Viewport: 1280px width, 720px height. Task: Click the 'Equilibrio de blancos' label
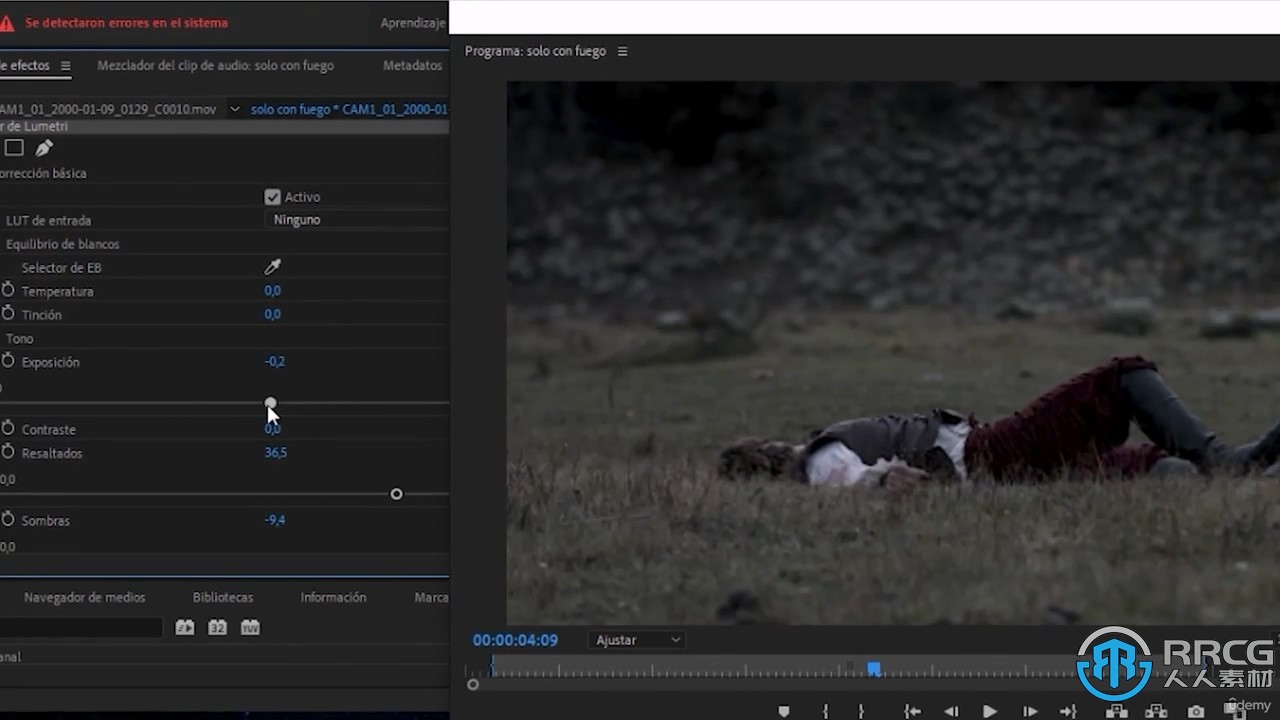tap(62, 244)
